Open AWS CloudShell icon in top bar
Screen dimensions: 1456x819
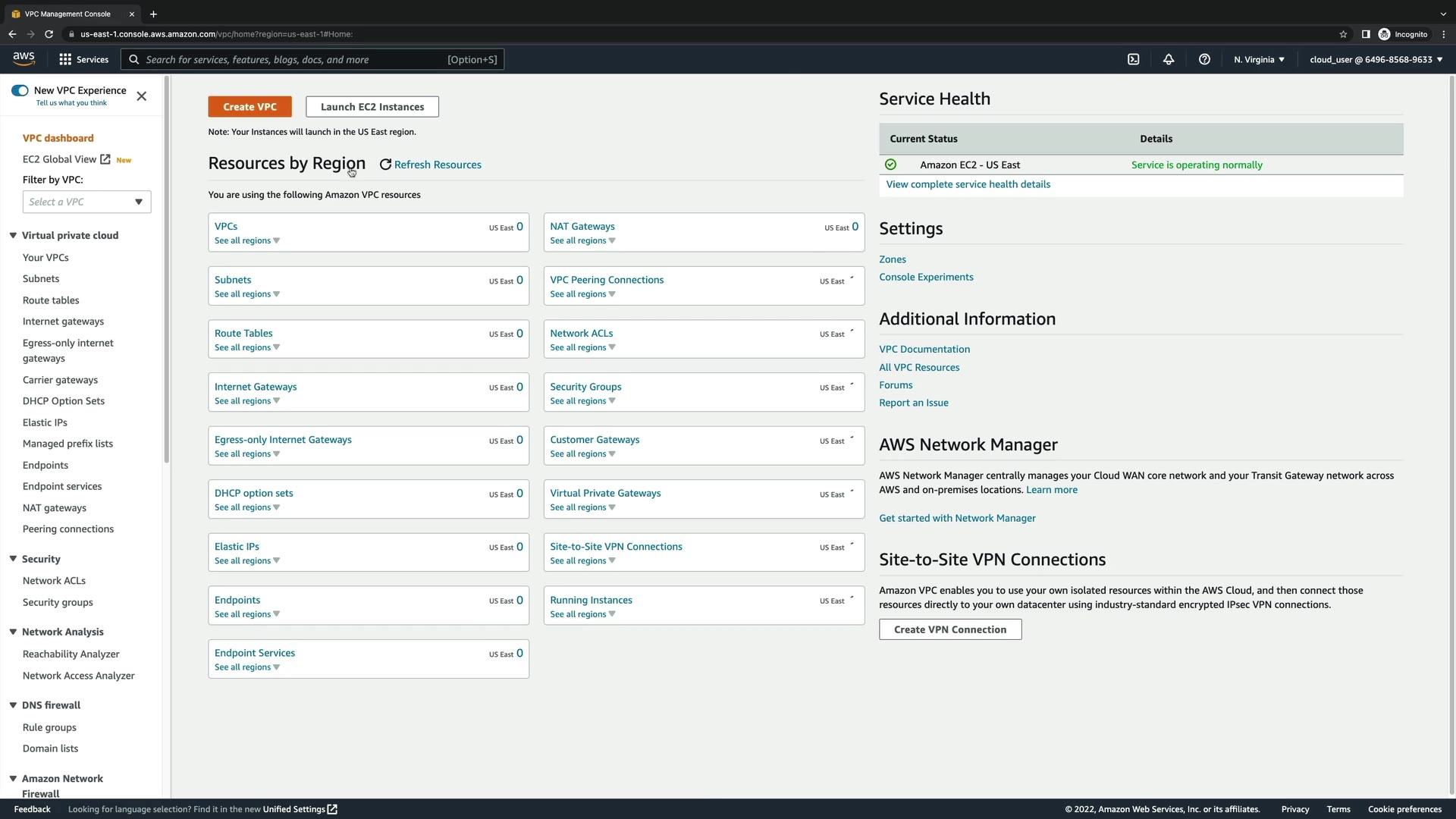(1133, 59)
